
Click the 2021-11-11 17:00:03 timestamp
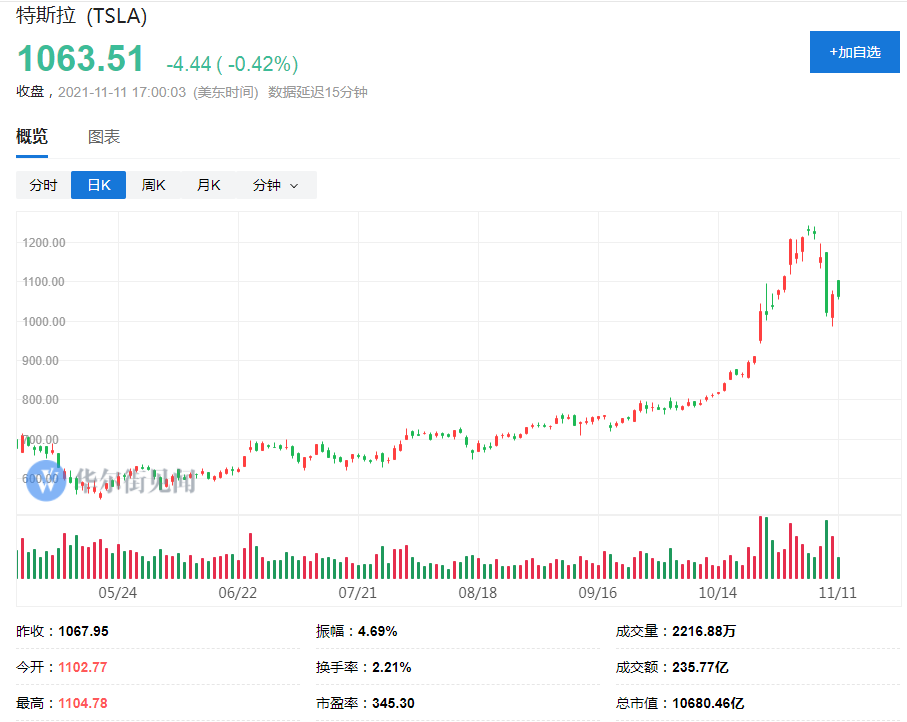[122, 93]
